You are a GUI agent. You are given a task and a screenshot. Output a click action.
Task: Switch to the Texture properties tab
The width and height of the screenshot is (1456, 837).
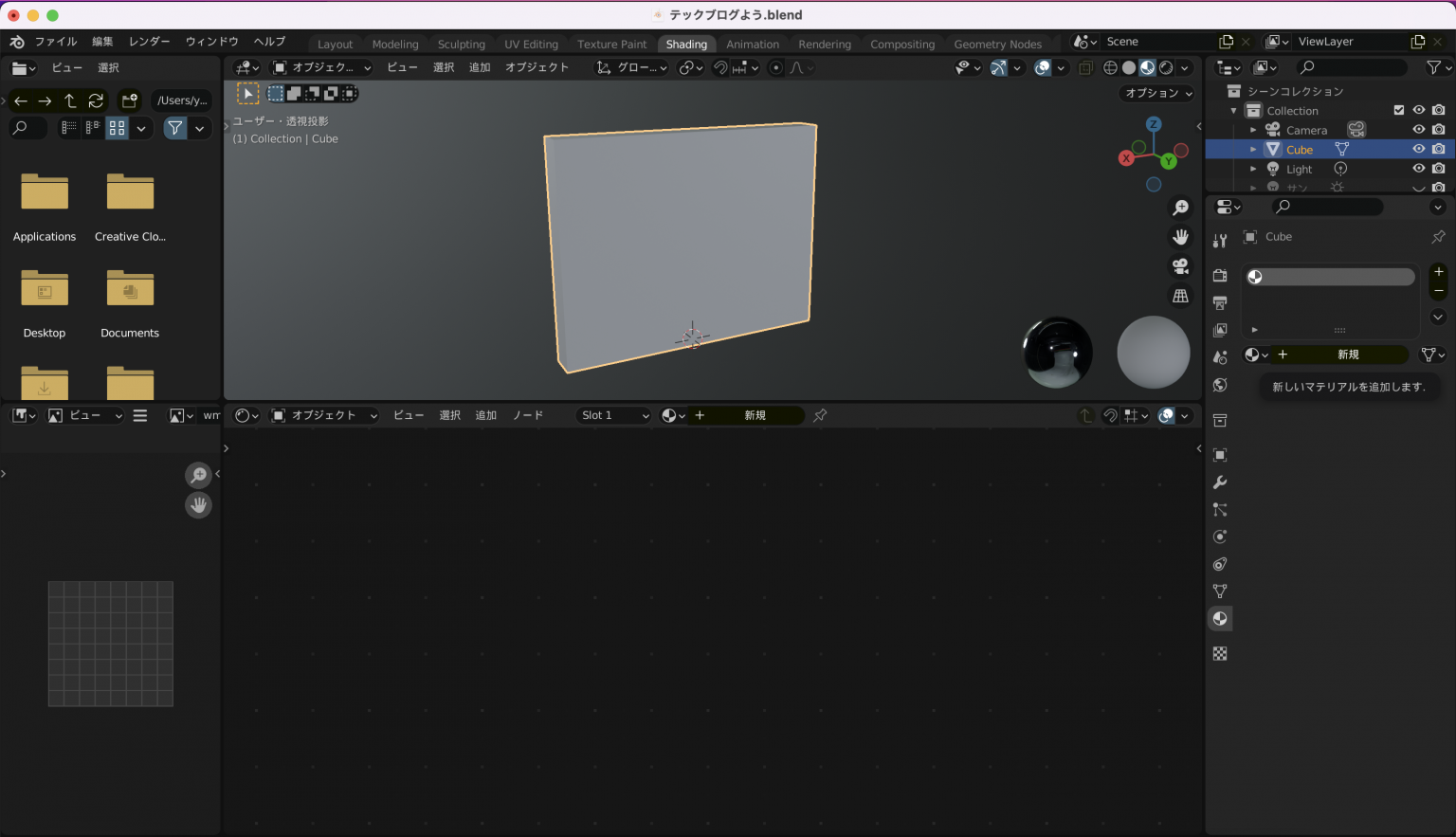tap(1220, 653)
